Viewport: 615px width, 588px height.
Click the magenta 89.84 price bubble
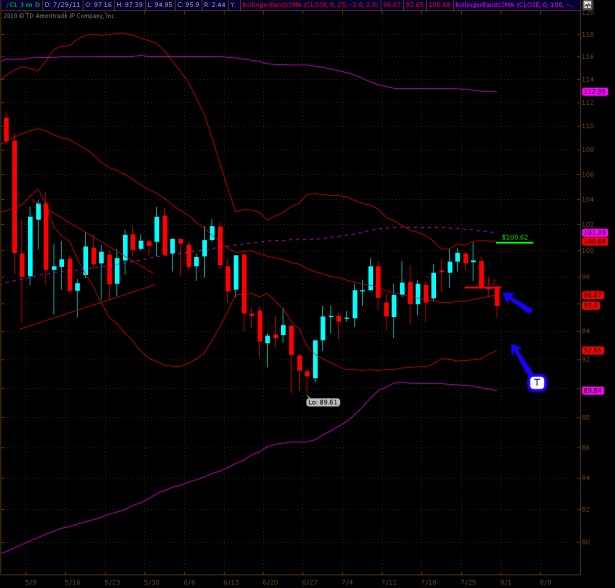593,391
